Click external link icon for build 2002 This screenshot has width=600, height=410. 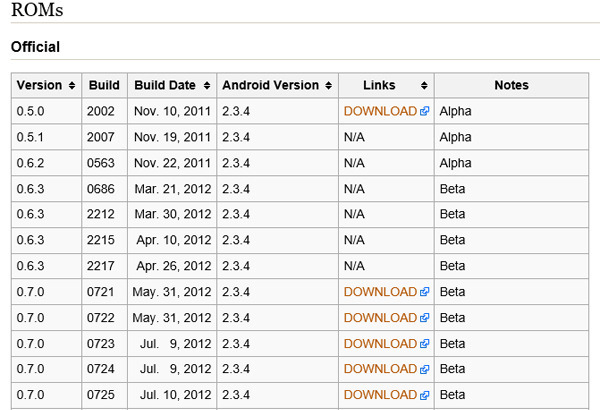(x=424, y=111)
